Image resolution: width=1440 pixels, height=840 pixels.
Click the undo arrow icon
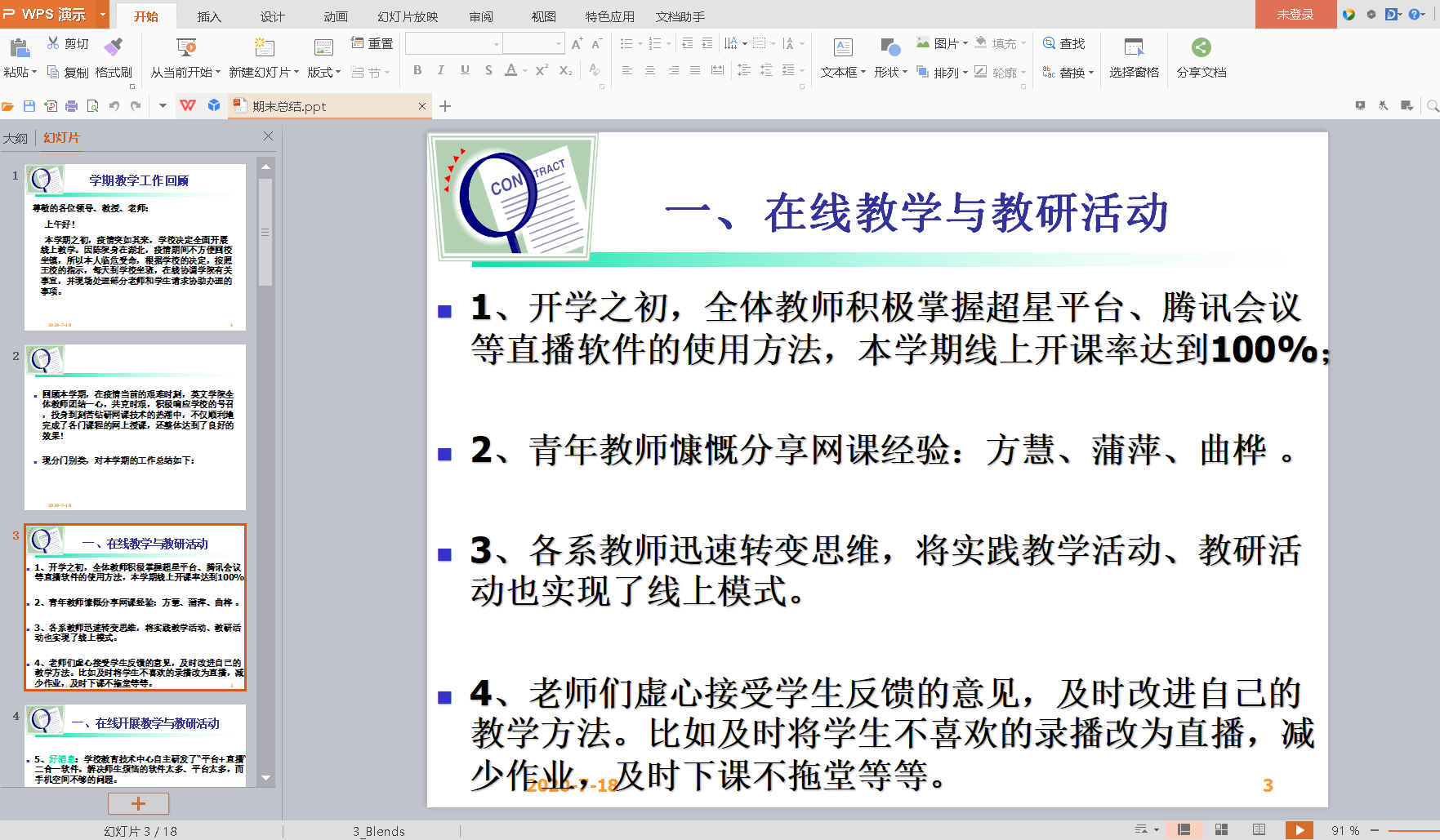(x=114, y=106)
